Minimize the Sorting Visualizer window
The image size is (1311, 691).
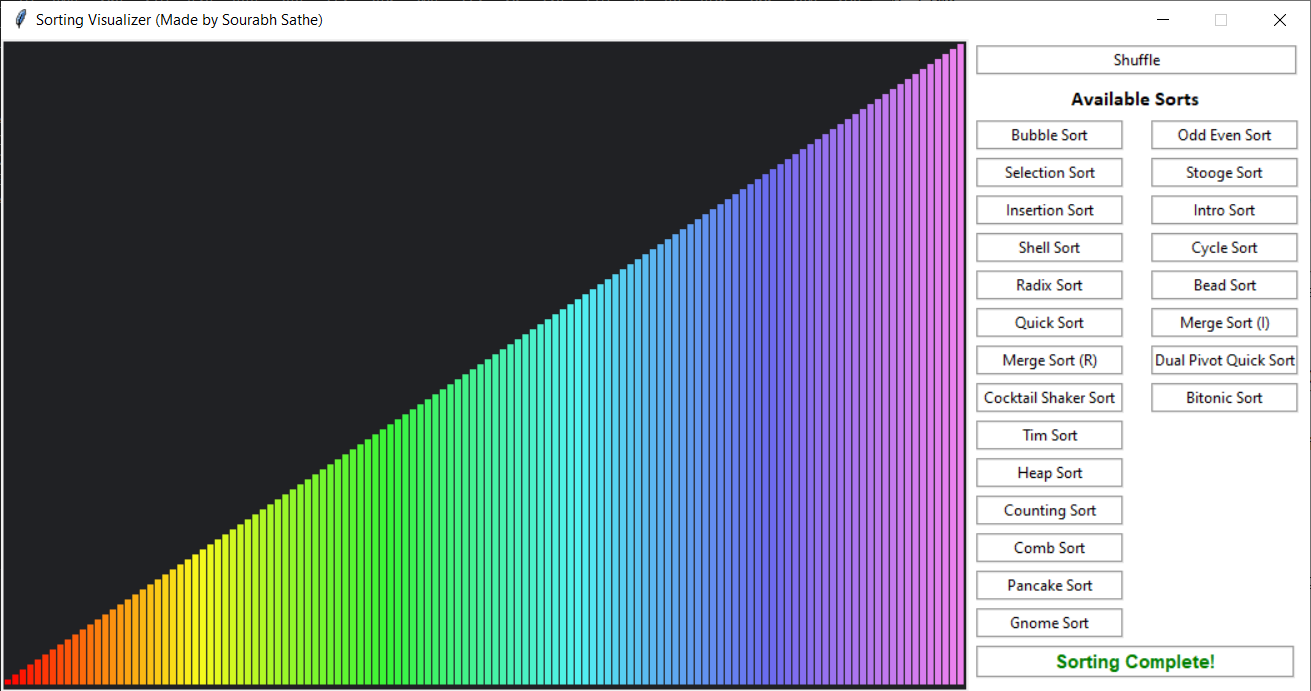[x=1163, y=19]
